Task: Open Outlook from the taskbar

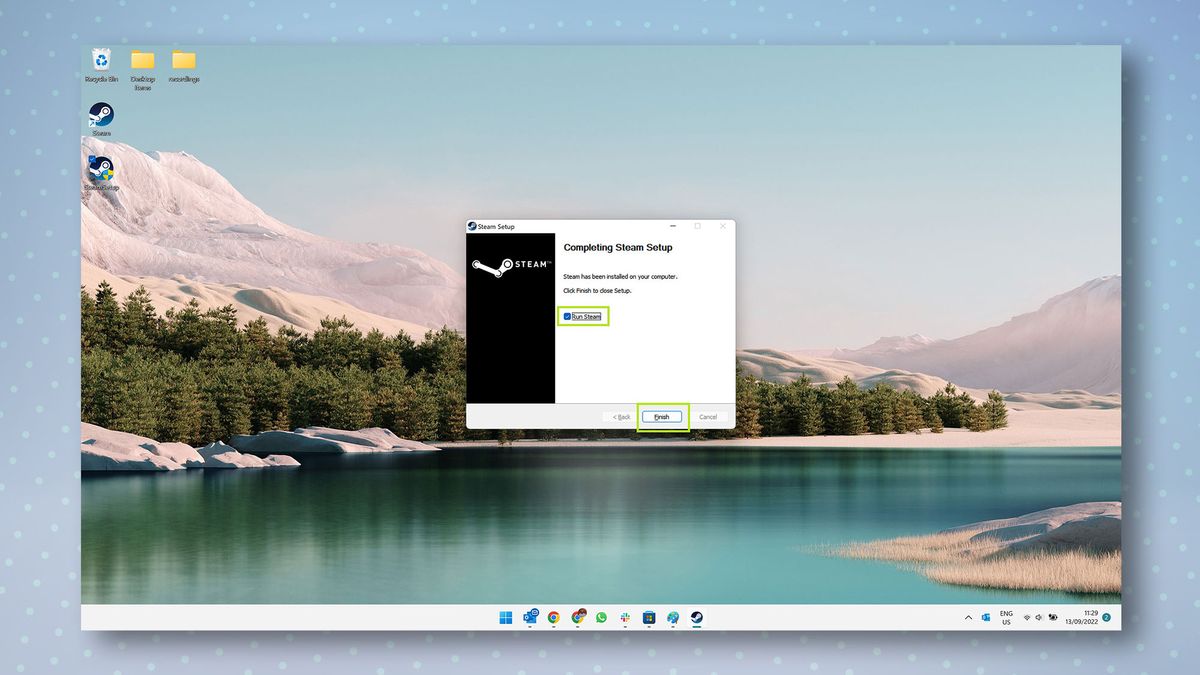Action: pos(529,617)
